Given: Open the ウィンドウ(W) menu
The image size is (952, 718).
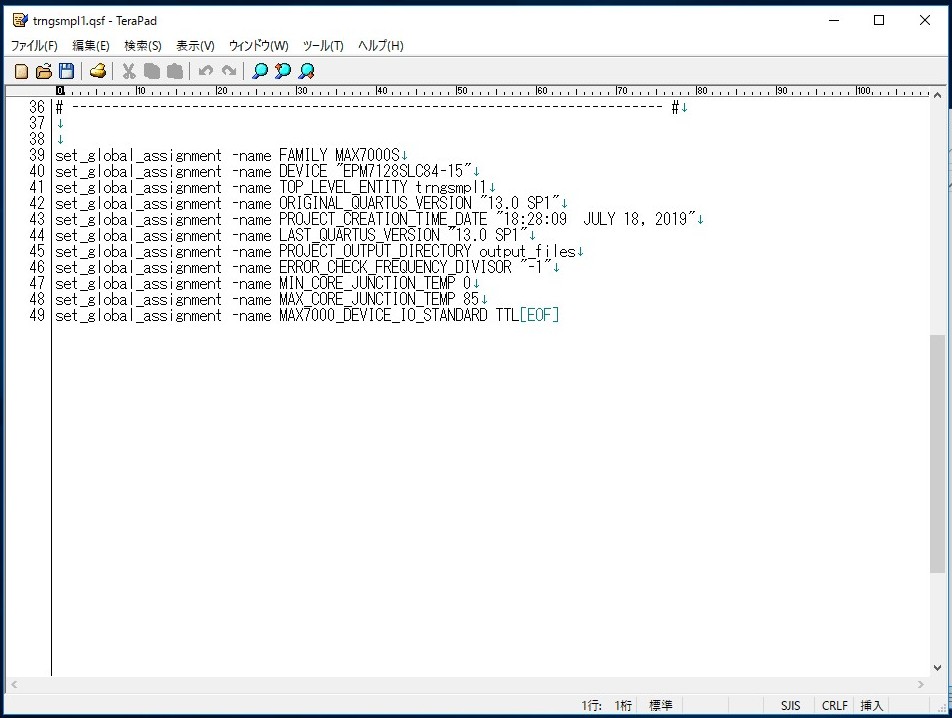Looking at the screenshot, I should [258, 46].
